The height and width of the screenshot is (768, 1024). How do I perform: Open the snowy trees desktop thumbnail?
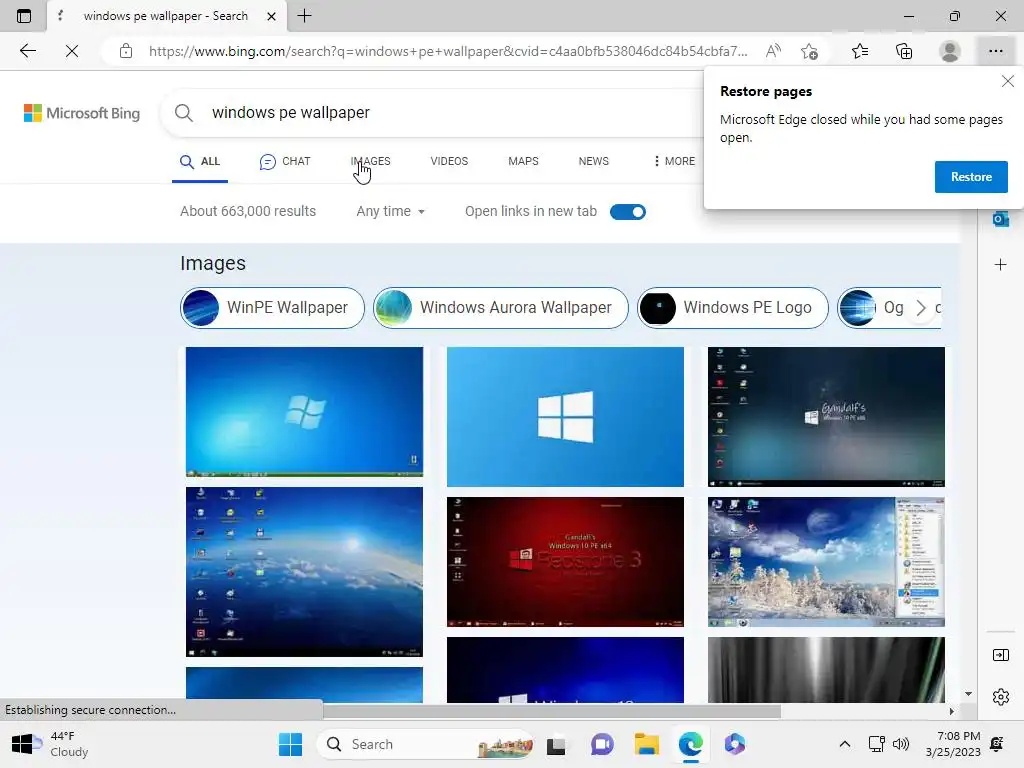[x=826, y=562]
